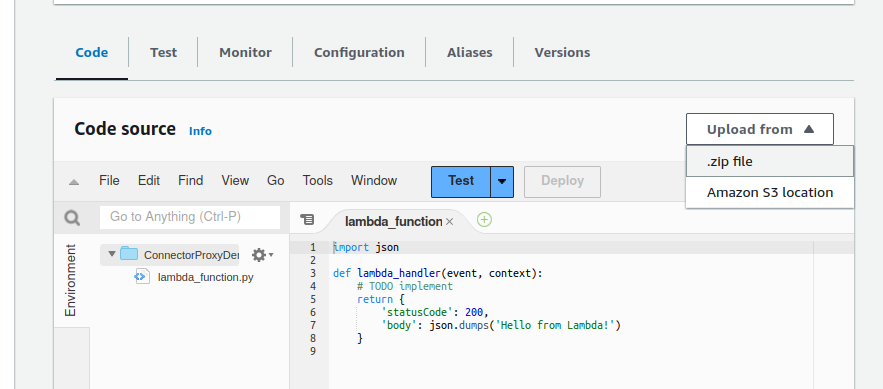Viewport: 883px width, 389px height.
Task: Open the Go menu
Action: tap(275, 181)
